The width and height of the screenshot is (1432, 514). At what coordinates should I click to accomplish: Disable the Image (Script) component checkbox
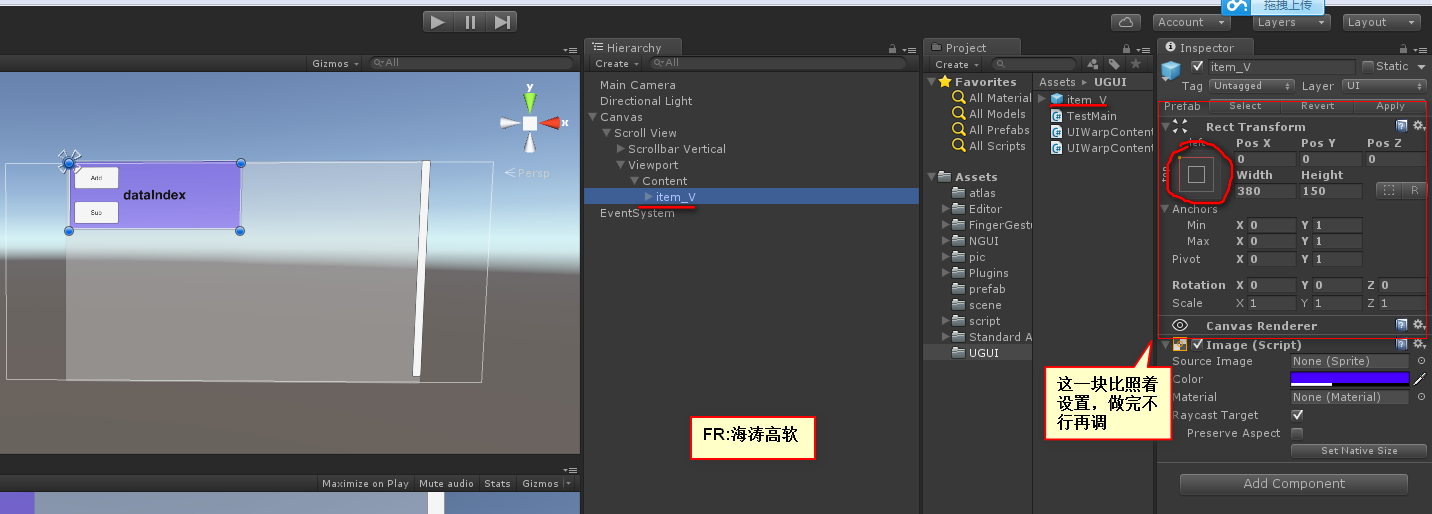pos(1197,344)
